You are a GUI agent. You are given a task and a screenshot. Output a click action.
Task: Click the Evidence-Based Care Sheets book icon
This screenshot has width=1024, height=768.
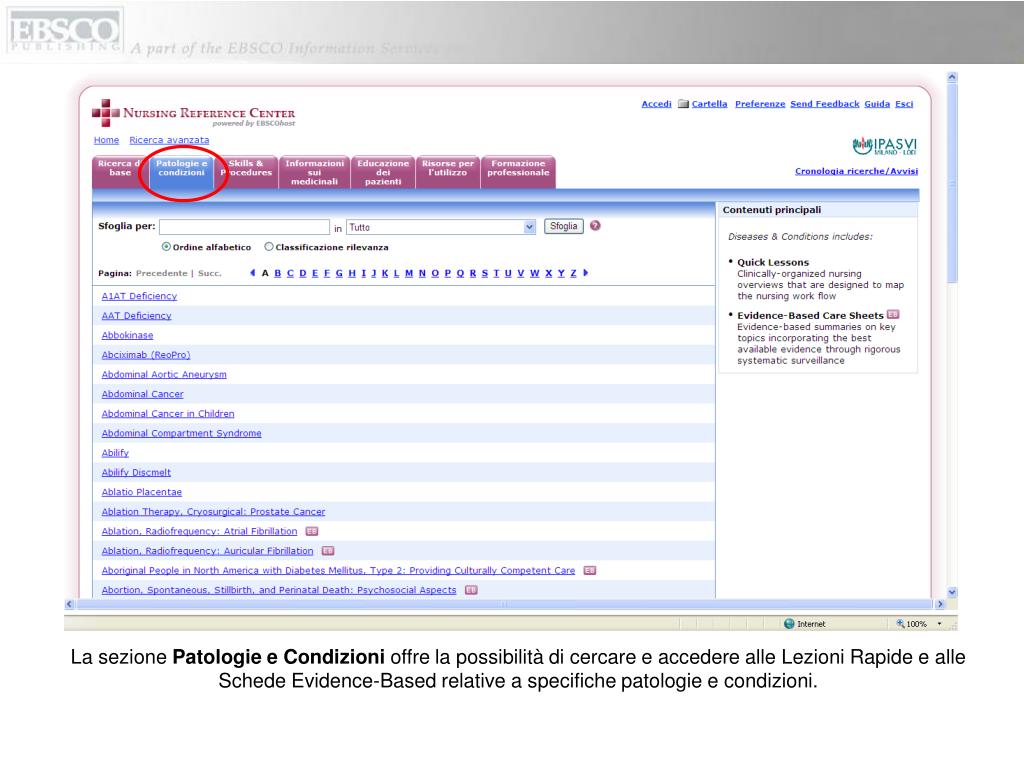pos(893,315)
